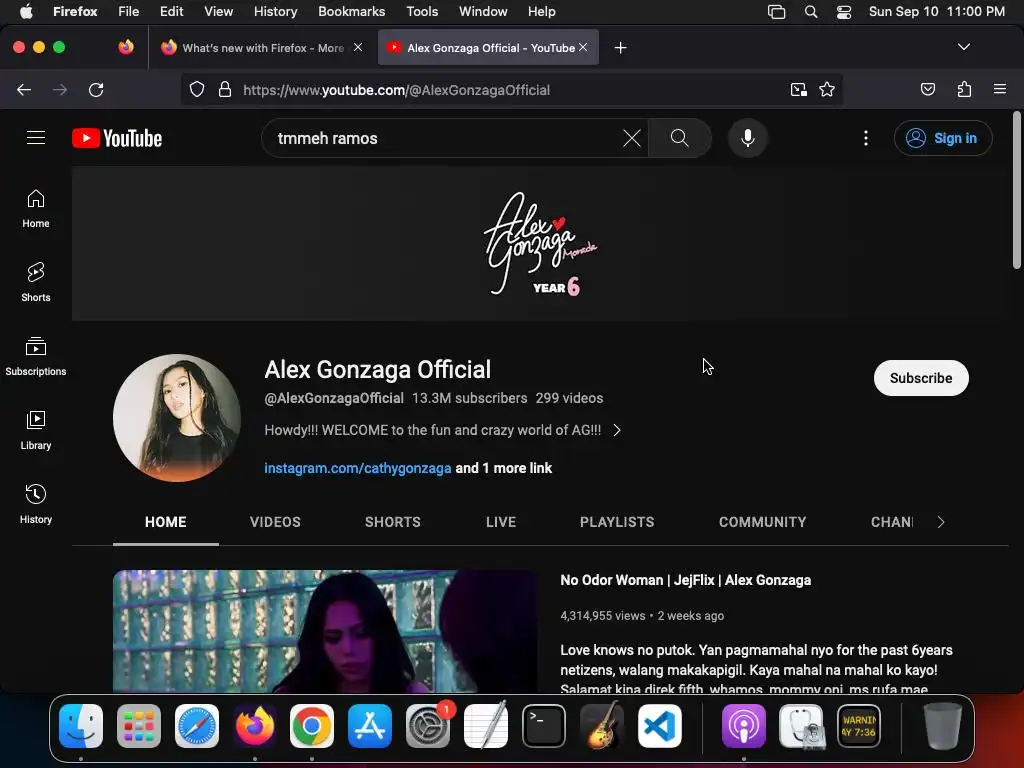This screenshot has height=768, width=1024.
Task: Open the PLAYLISTS tab
Action: pyautogui.click(x=617, y=522)
